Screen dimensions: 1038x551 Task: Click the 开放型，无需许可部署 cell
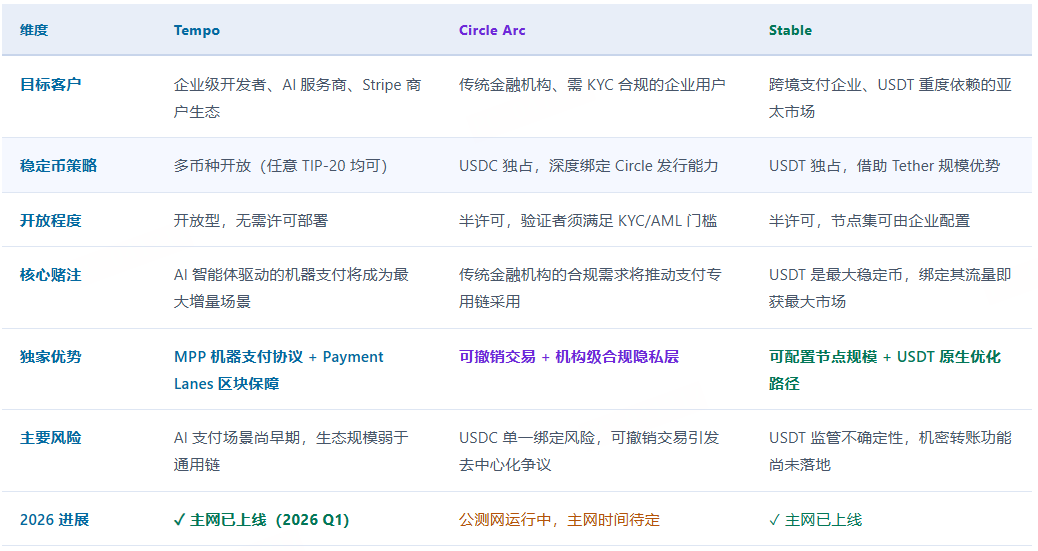tap(250, 220)
